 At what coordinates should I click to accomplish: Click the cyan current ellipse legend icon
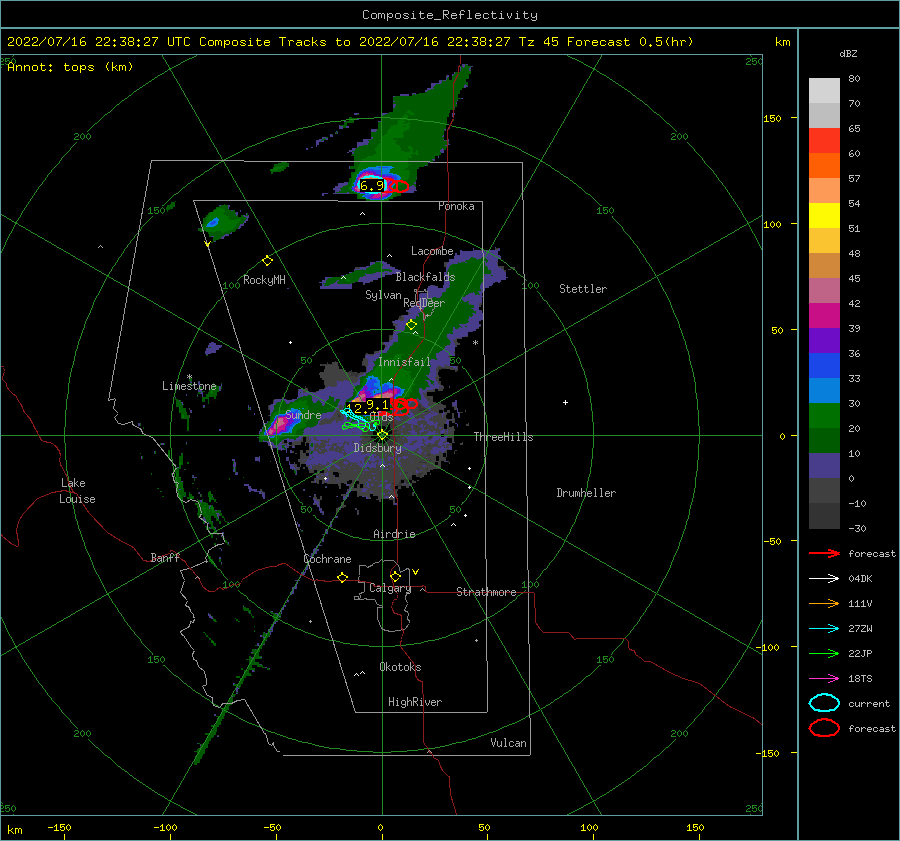(824, 703)
